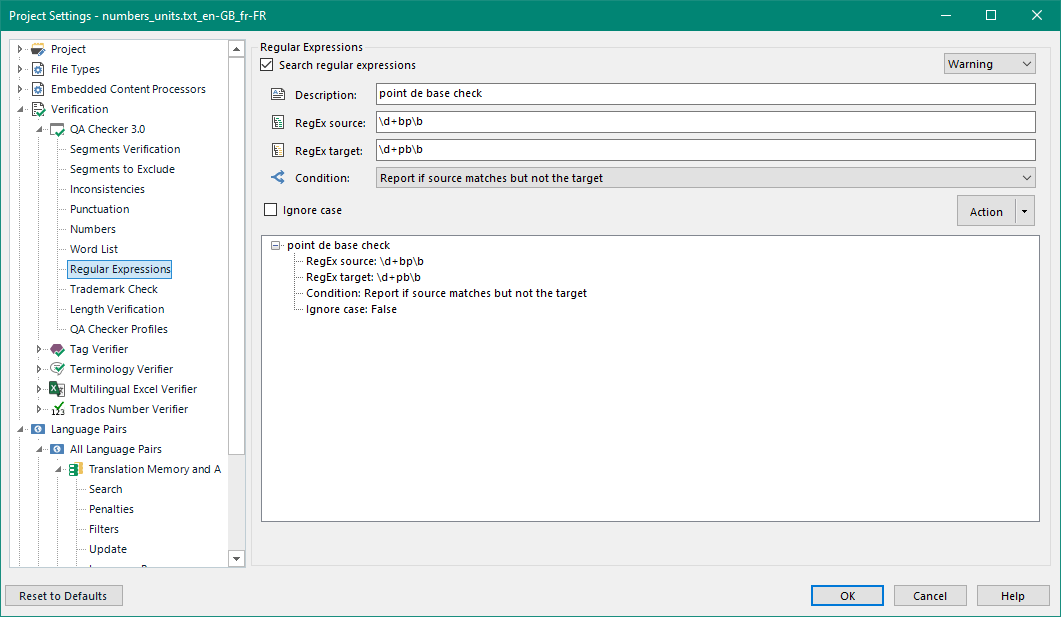Click Reset to Defaults button
The width and height of the screenshot is (1061, 617).
point(64,595)
